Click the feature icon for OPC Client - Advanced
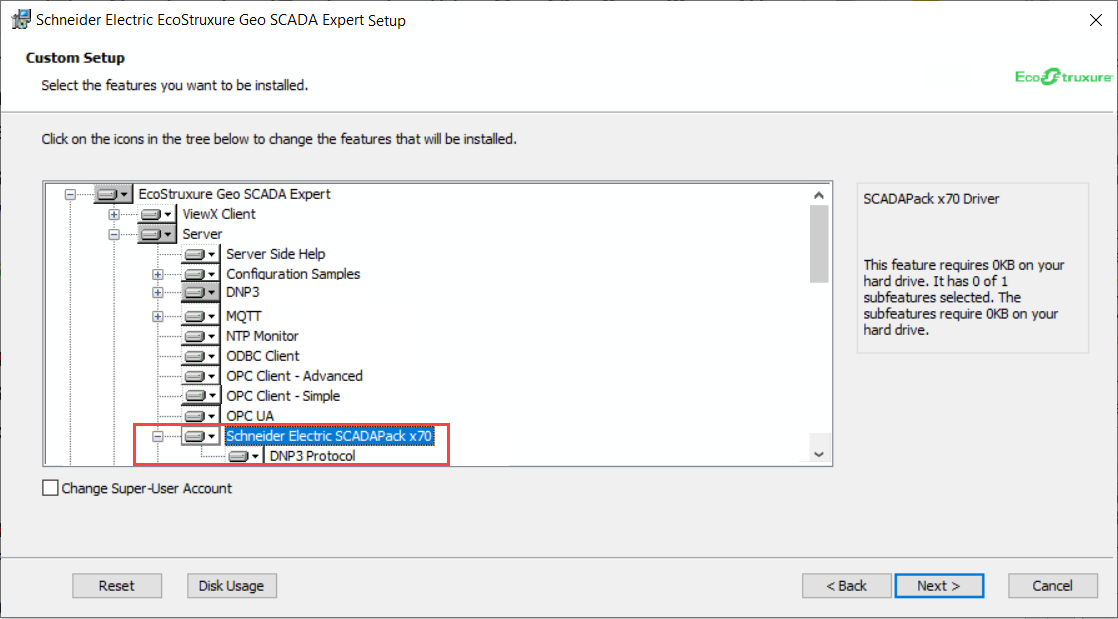This screenshot has height=619, width=1118. (201, 376)
